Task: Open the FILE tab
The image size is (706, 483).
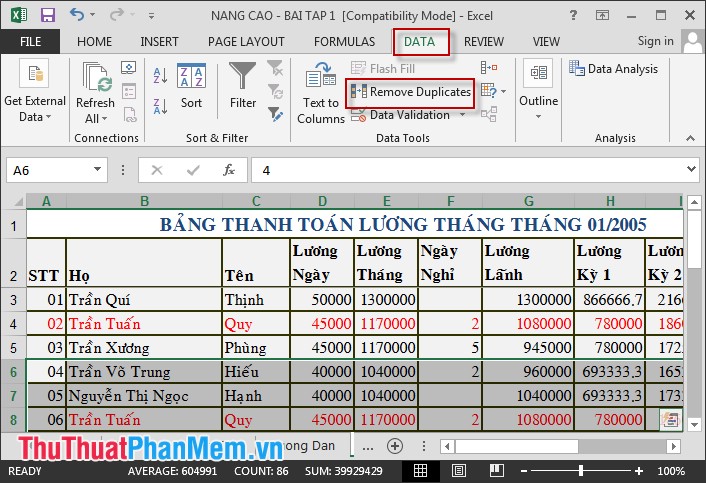Action: coord(30,42)
